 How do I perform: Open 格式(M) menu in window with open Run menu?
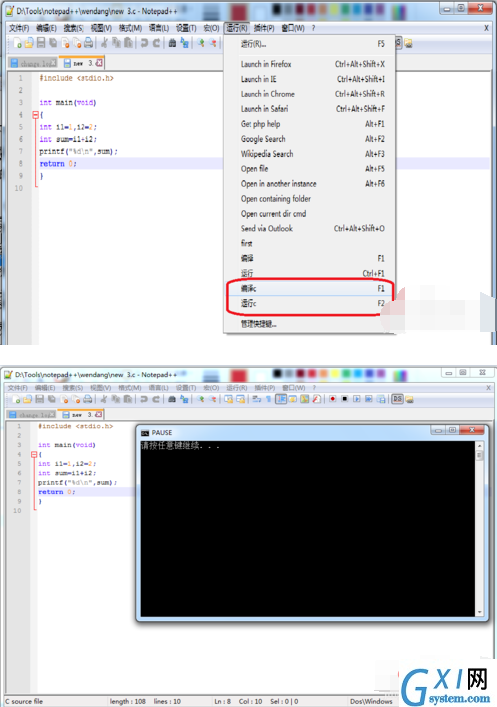pyautogui.click(x=130, y=28)
